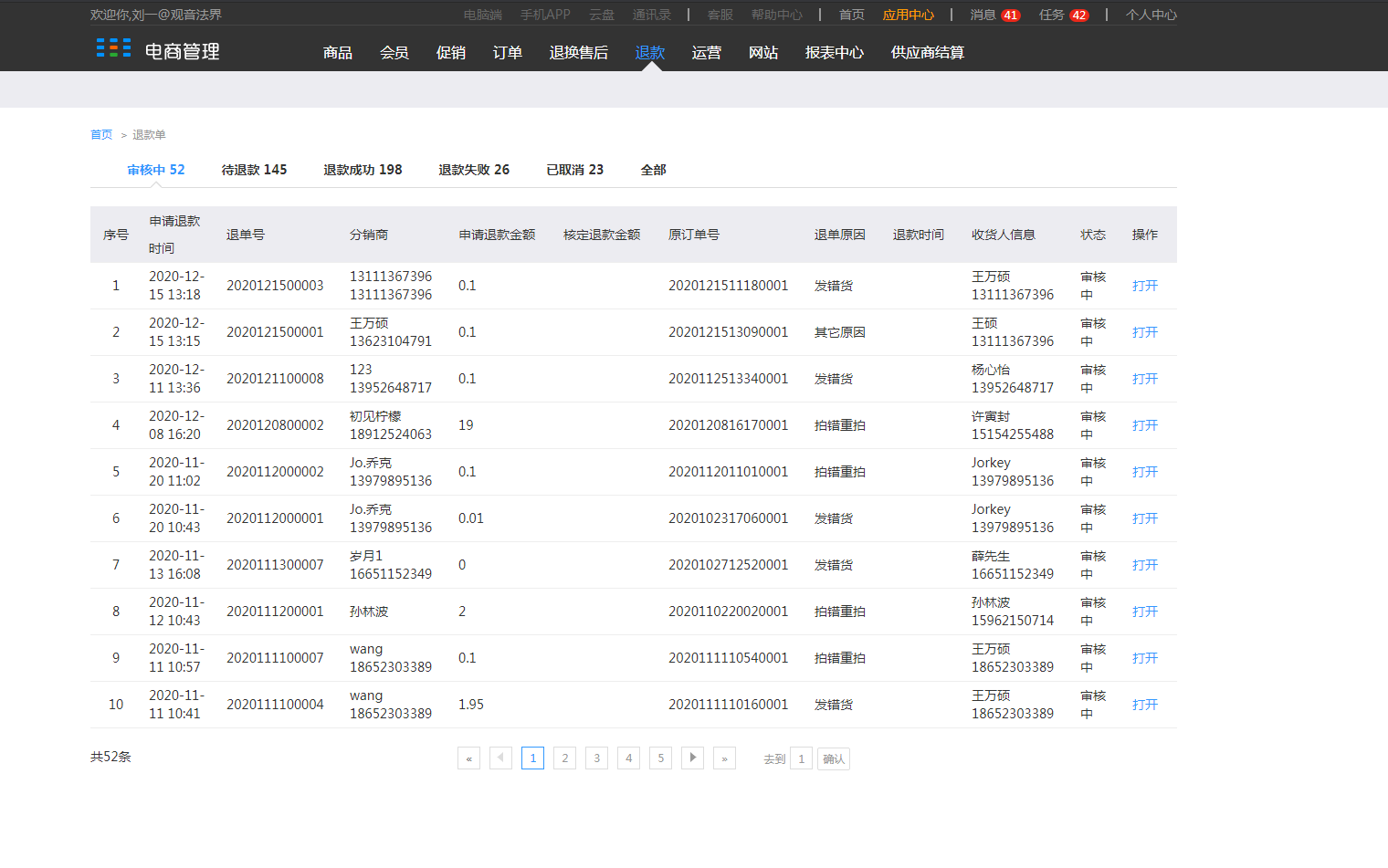Open the 报表中心 menu

tap(835, 53)
